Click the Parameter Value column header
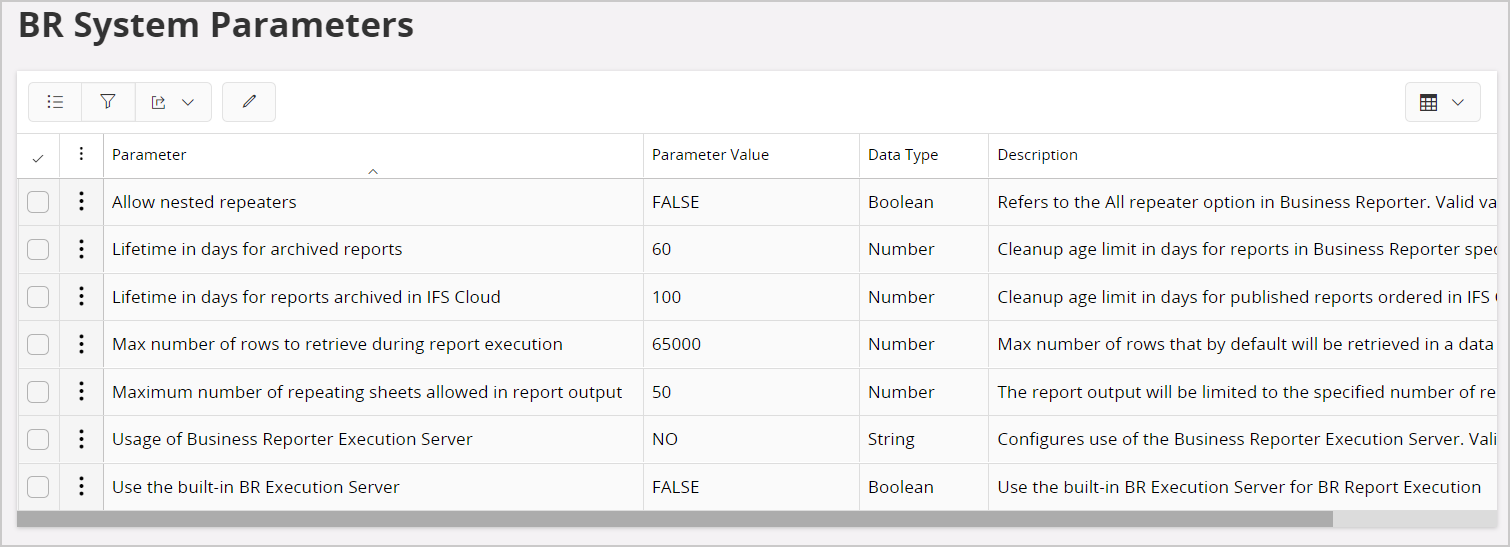The width and height of the screenshot is (1510, 547). [710, 155]
